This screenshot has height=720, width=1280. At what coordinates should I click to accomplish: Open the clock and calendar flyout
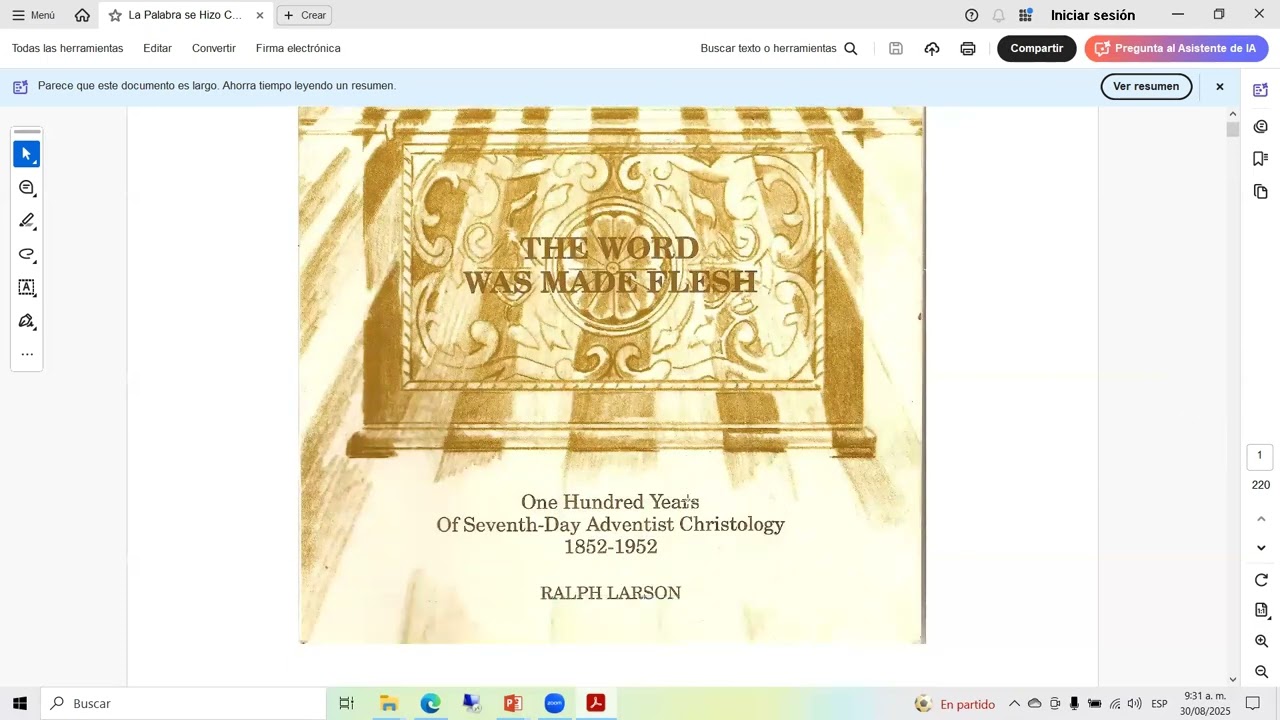pyautogui.click(x=1205, y=704)
